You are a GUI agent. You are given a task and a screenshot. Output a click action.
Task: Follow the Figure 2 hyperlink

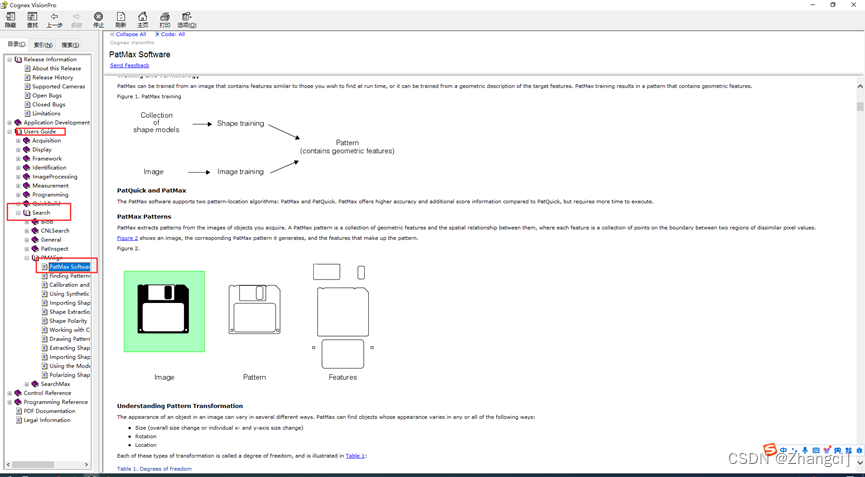[x=127, y=238]
